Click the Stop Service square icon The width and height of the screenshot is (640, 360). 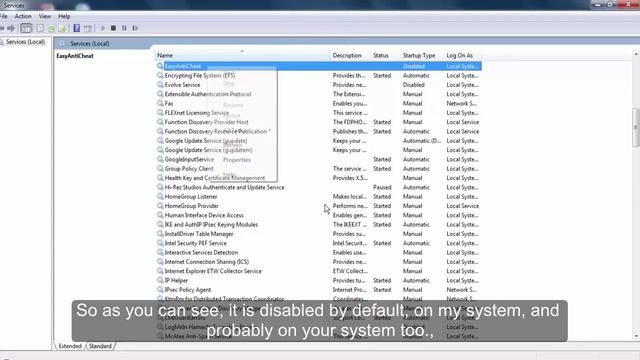113,28
